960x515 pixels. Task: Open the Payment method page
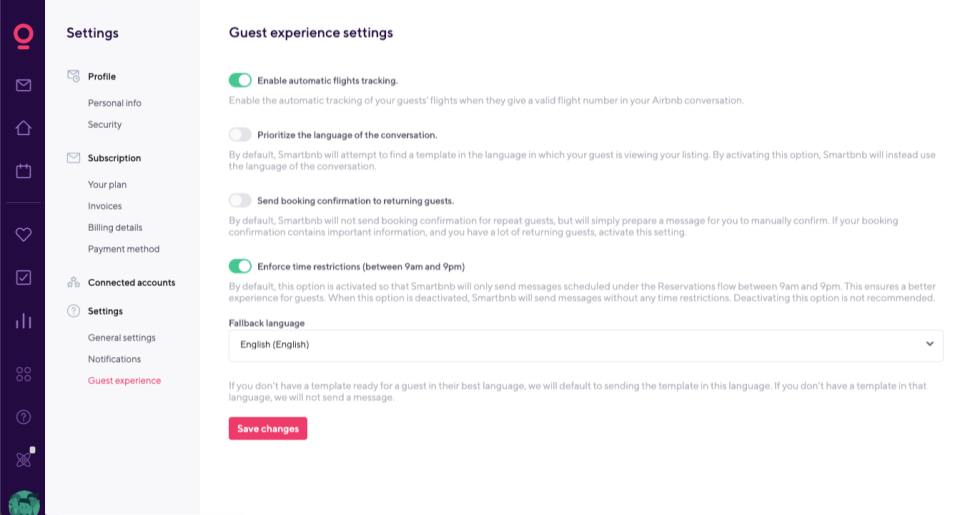pyautogui.click(x=123, y=249)
